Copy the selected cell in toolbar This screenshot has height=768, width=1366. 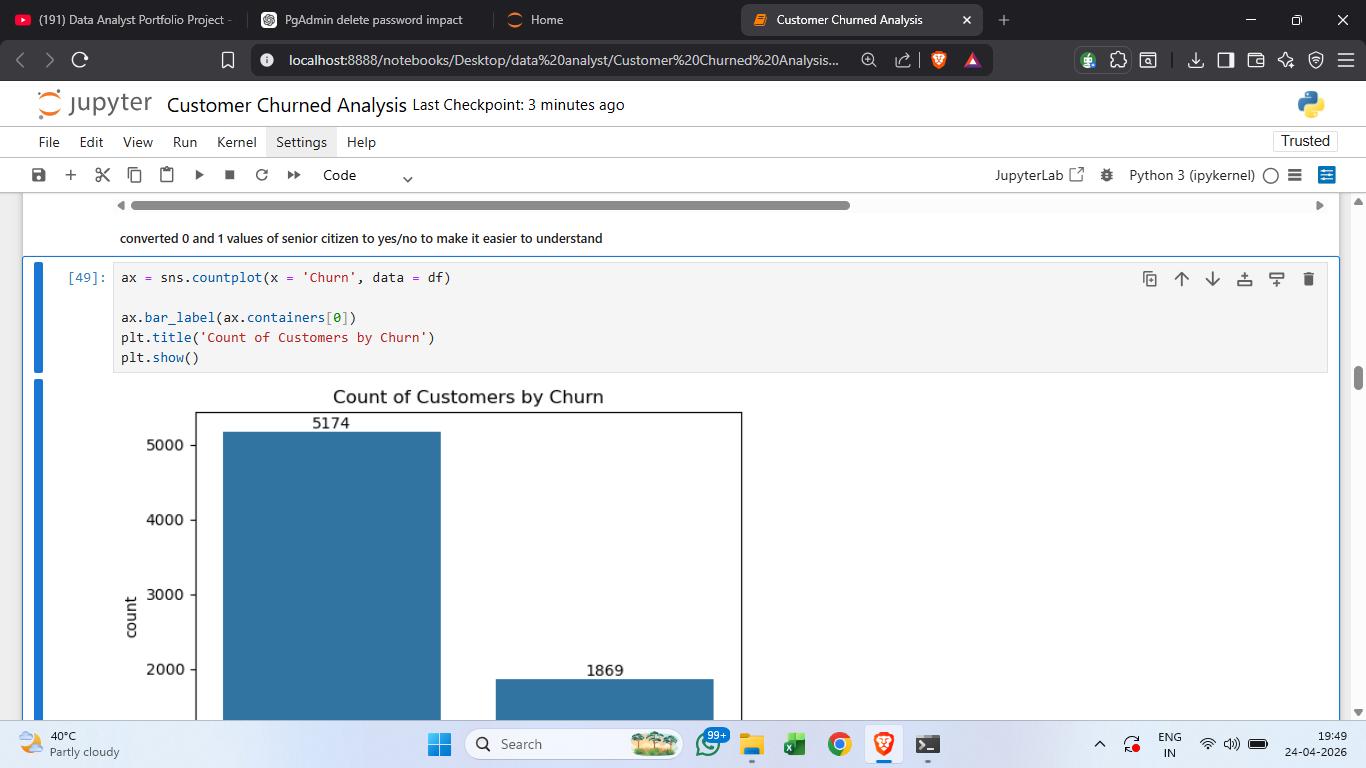134,175
